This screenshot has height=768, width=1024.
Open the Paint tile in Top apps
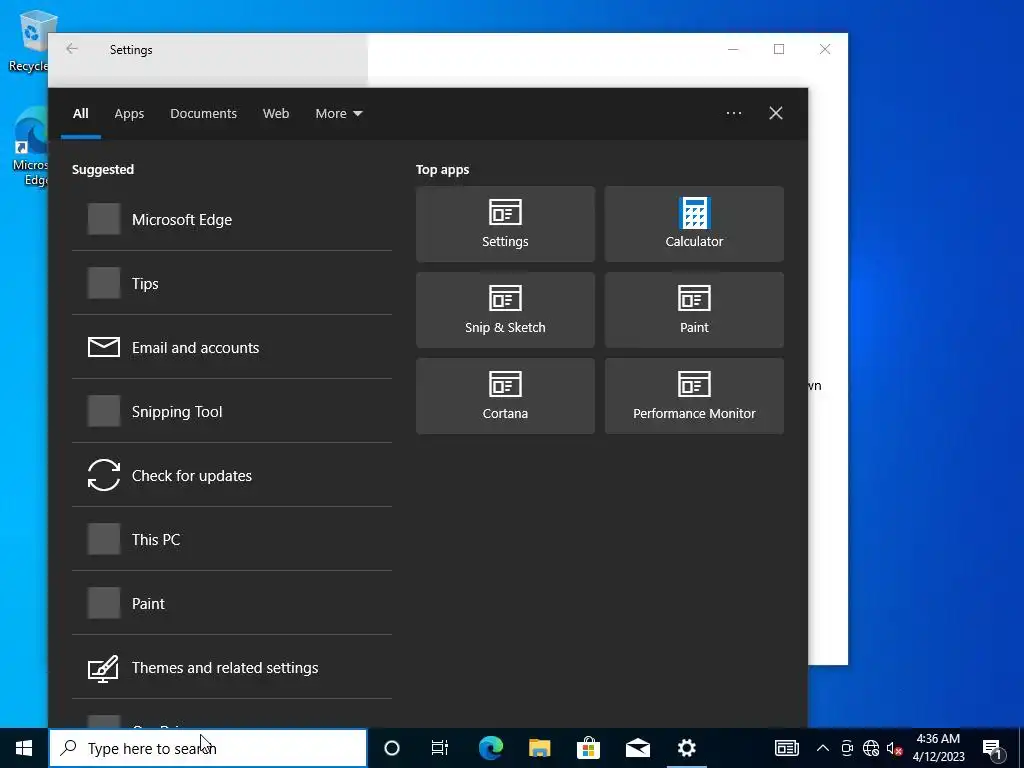tap(694, 310)
